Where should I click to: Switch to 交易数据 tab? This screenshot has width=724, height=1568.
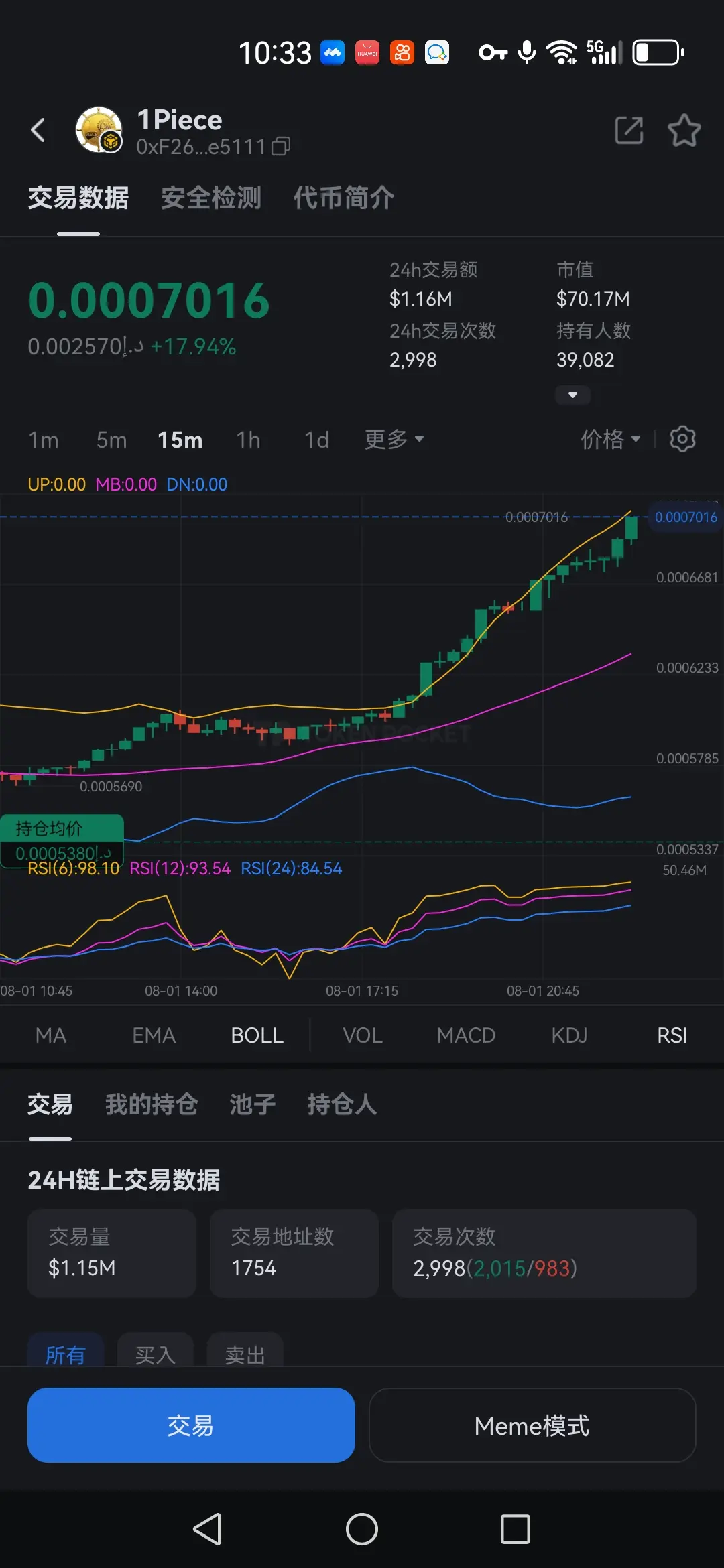(78, 198)
